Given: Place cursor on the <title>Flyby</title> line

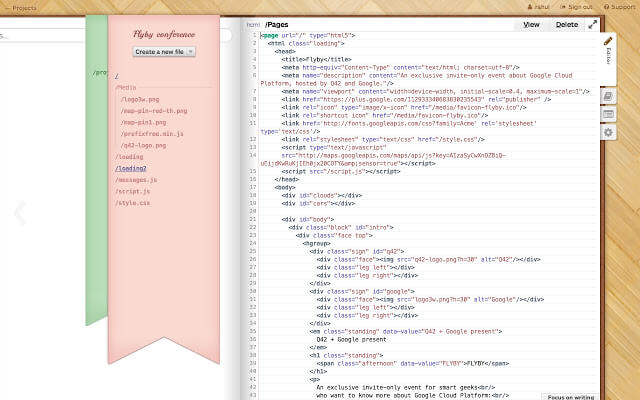Looking at the screenshot, I should (316, 60).
